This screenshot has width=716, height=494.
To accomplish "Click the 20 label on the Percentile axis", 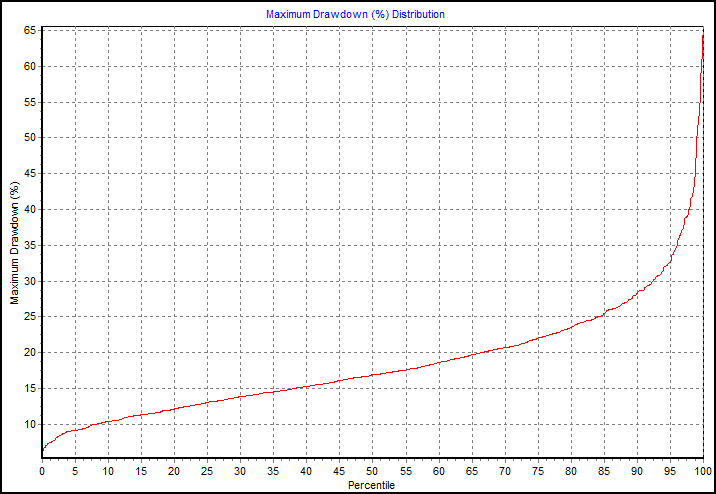I will [x=174, y=471].
